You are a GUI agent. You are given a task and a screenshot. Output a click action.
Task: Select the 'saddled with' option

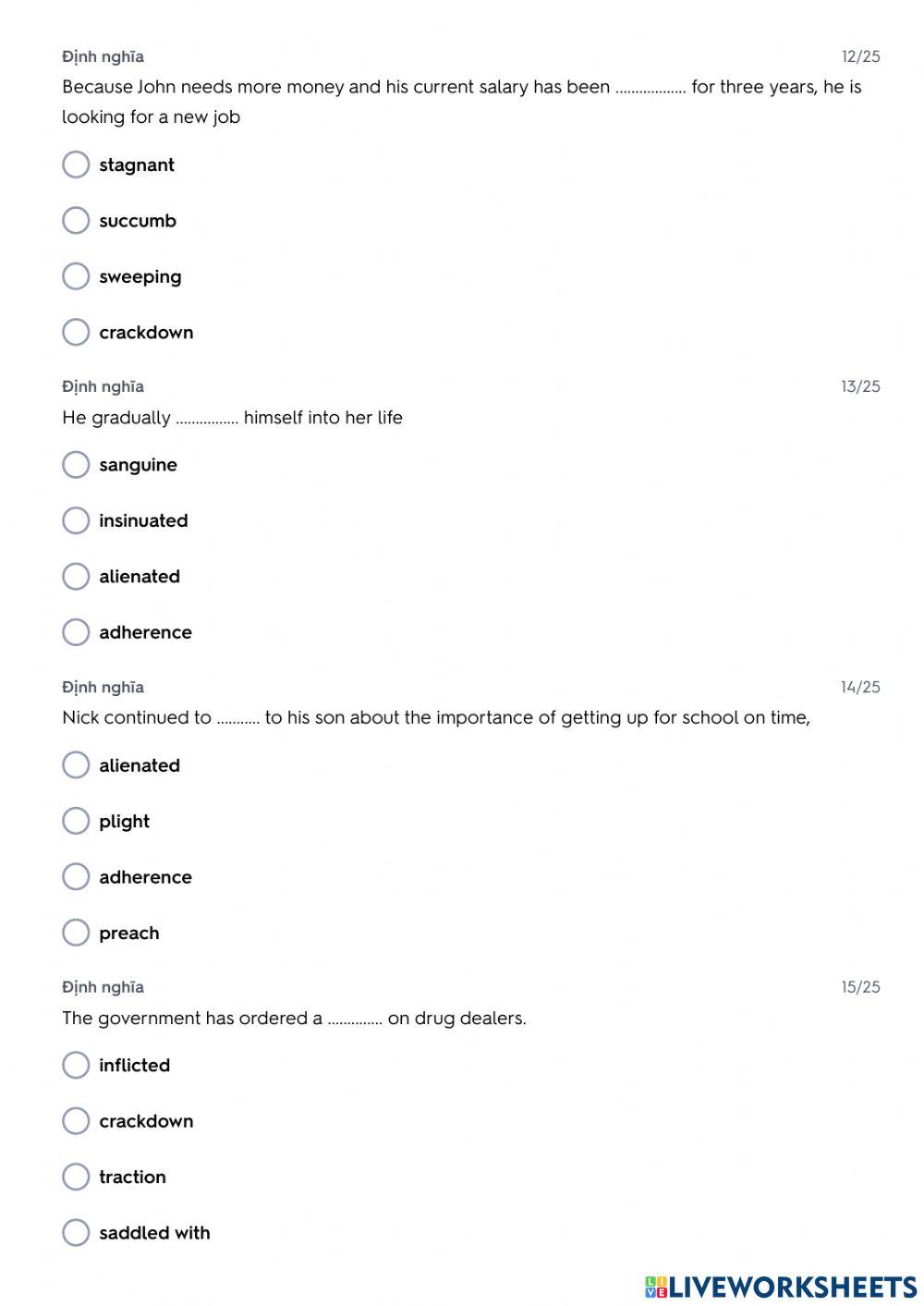pos(76,1233)
